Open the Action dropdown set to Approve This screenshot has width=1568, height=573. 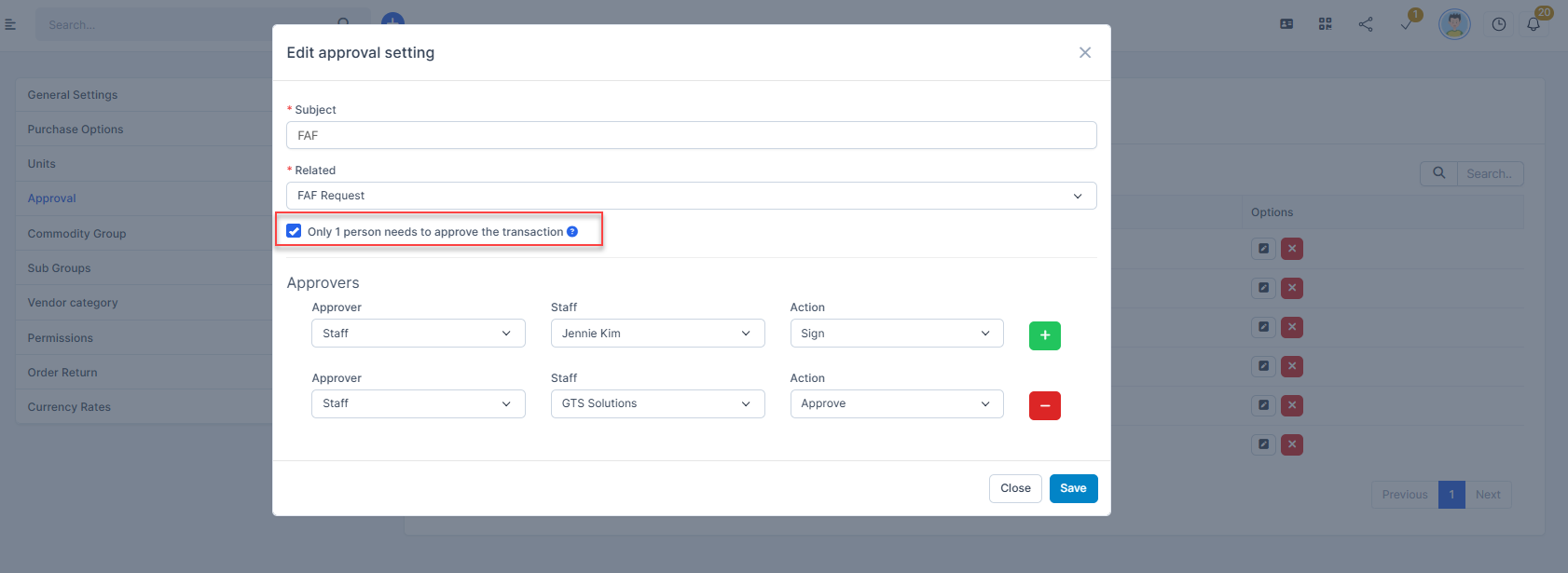click(x=896, y=403)
